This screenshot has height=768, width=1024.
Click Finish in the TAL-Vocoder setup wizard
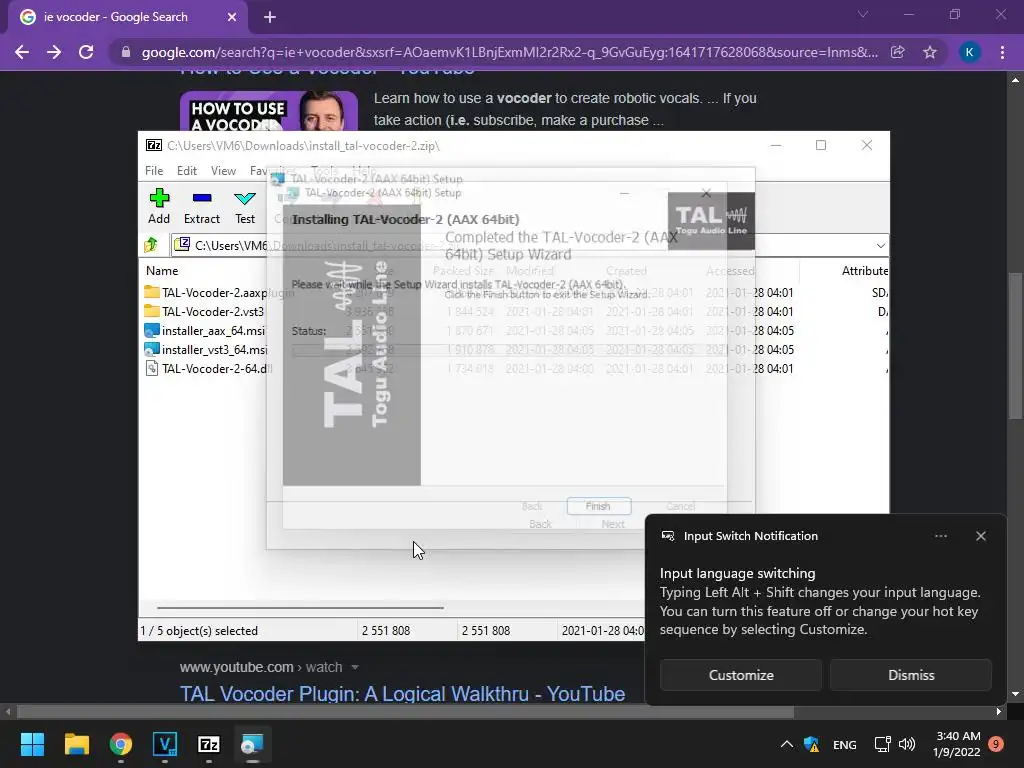click(x=599, y=506)
